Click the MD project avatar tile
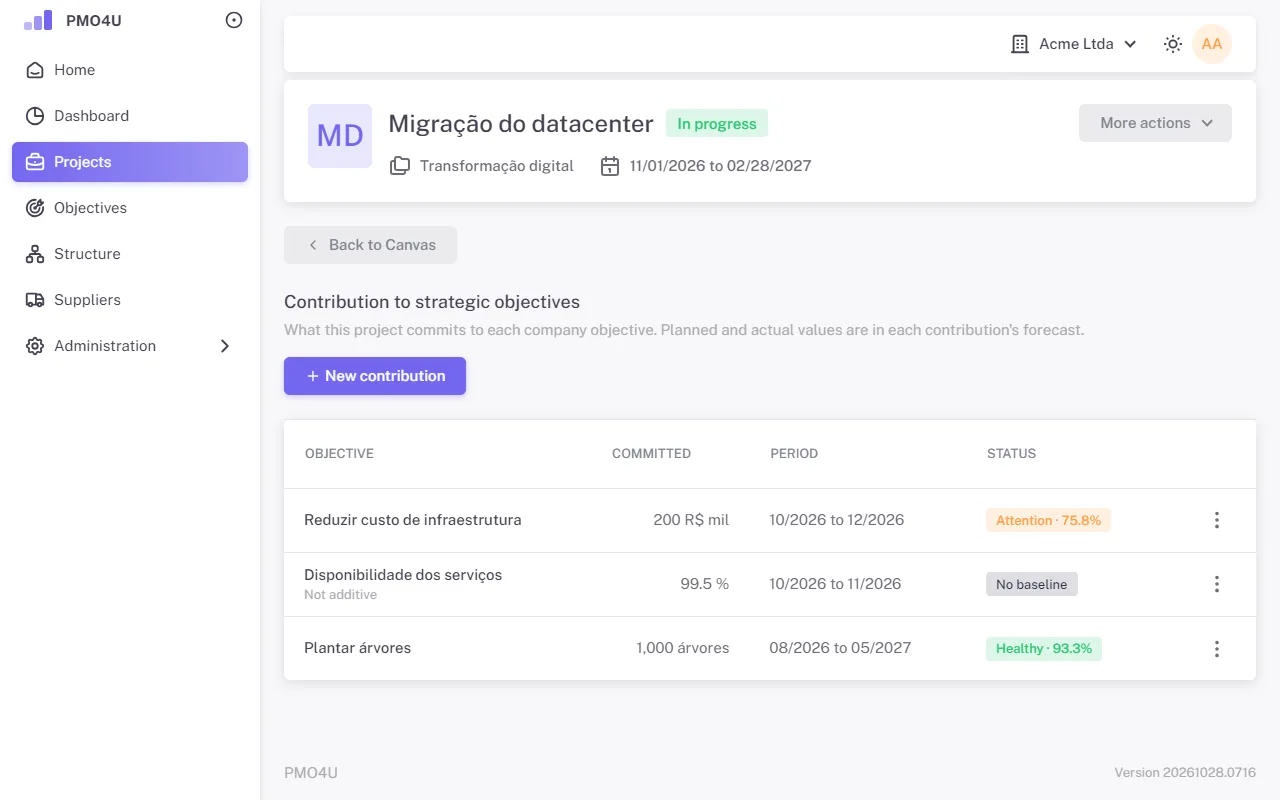1280x800 pixels. point(340,136)
